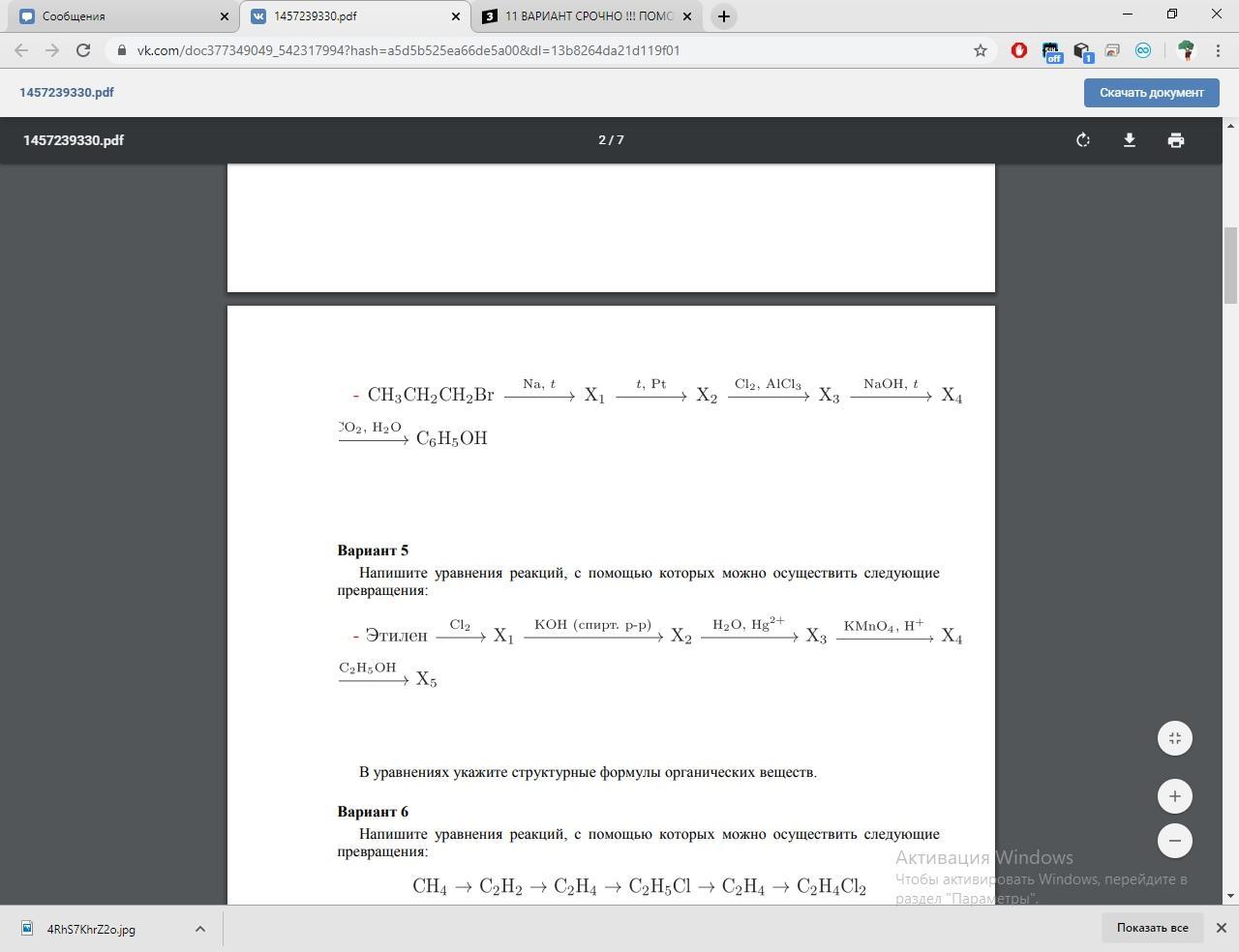The height and width of the screenshot is (952, 1239).
Task: Reload the current page
Action: [83, 50]
